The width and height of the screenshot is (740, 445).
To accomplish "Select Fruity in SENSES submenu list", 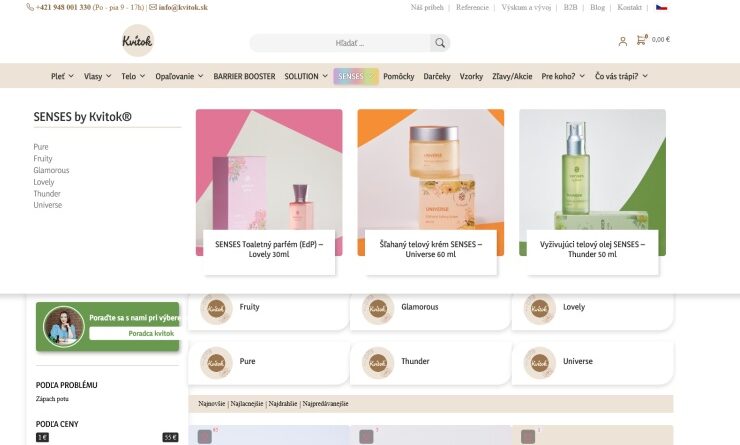I will 43,159.
